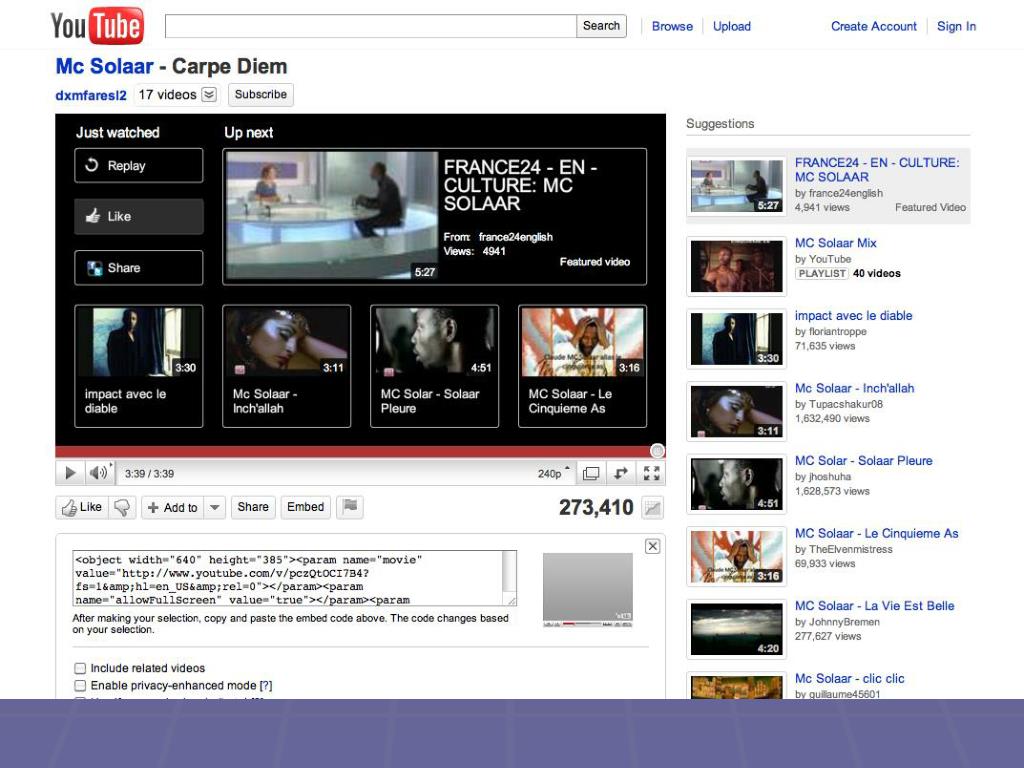Subscribe to the dxmfaresl2 channel
The image size is (1024, 768).
pos(261,95)
